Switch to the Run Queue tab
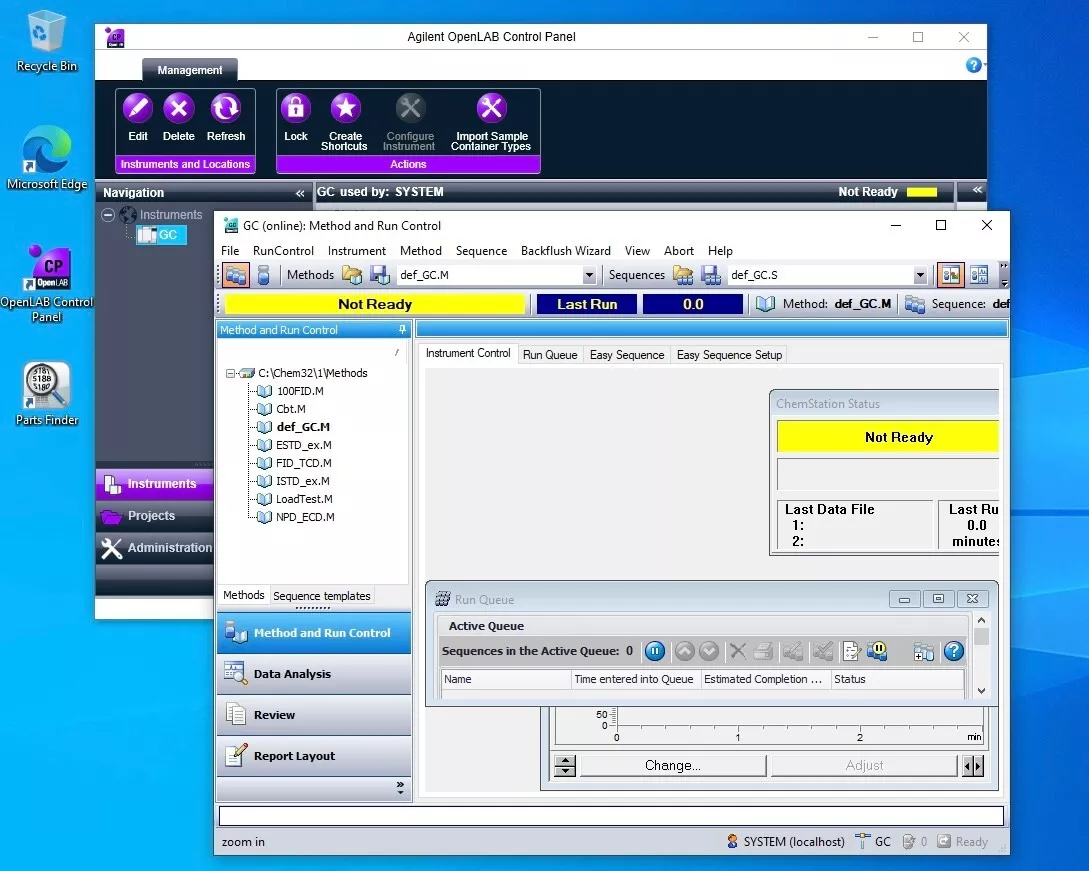Viewport: 1089px width, 871px height. 550,355
